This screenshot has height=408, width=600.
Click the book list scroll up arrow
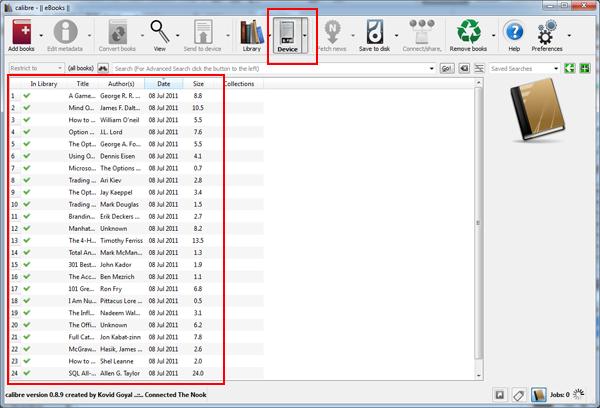coord(478,82)
